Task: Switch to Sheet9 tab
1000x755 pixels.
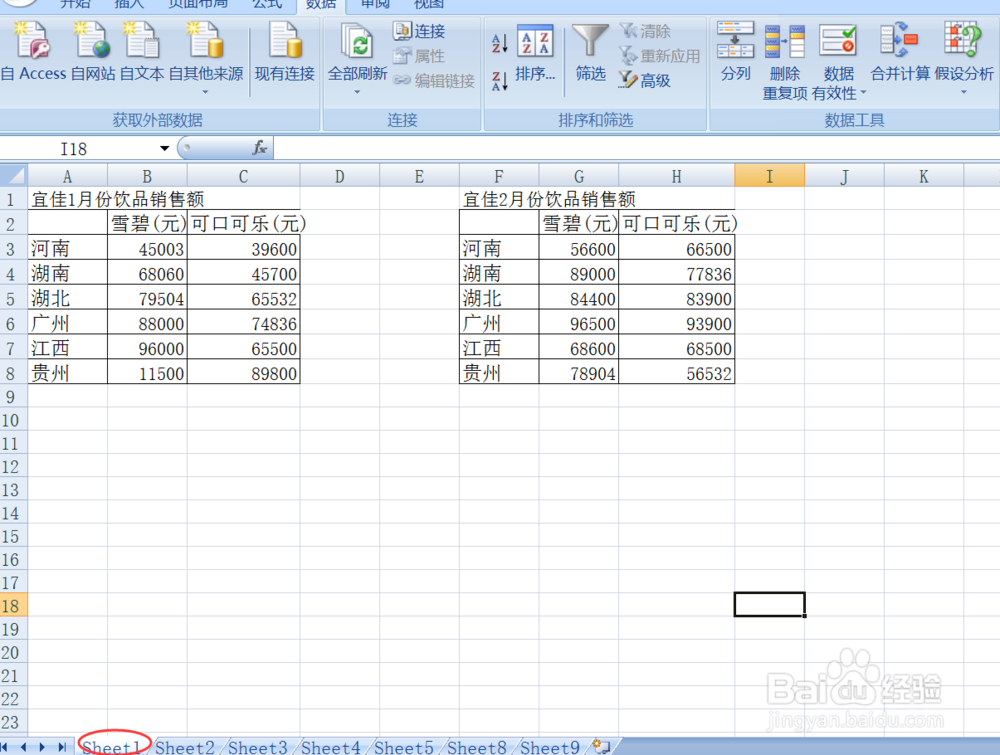Action: coord(550,747)
